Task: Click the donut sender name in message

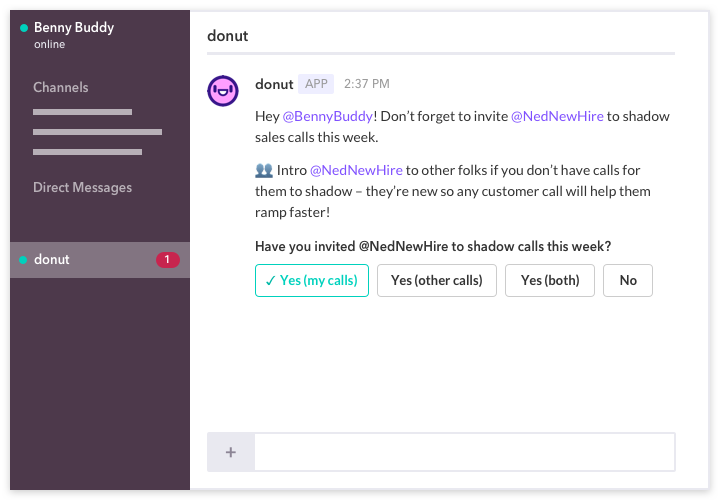Action: (274, 84)
